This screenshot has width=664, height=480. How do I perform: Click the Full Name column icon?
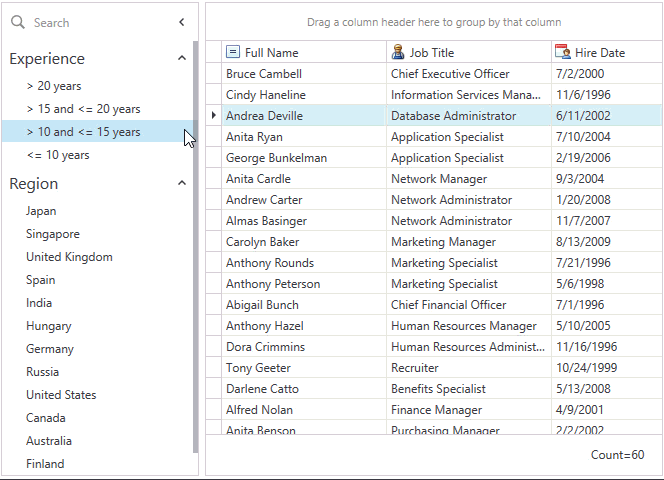233,52
